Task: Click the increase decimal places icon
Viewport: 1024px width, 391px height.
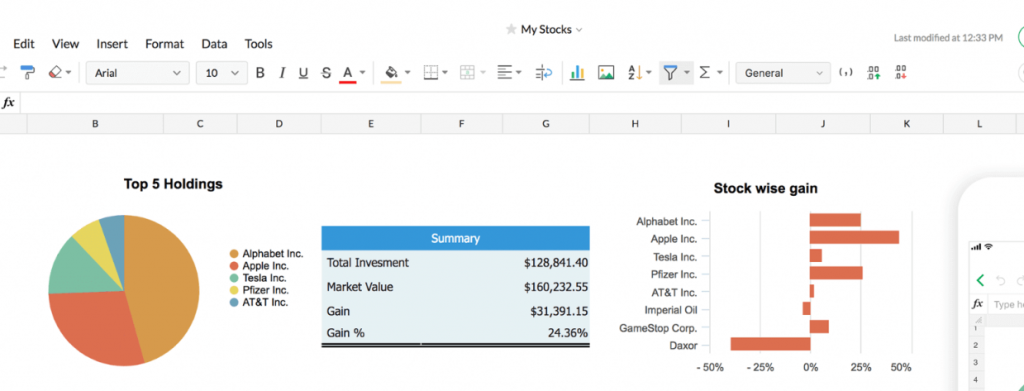Action: point(873,73)
